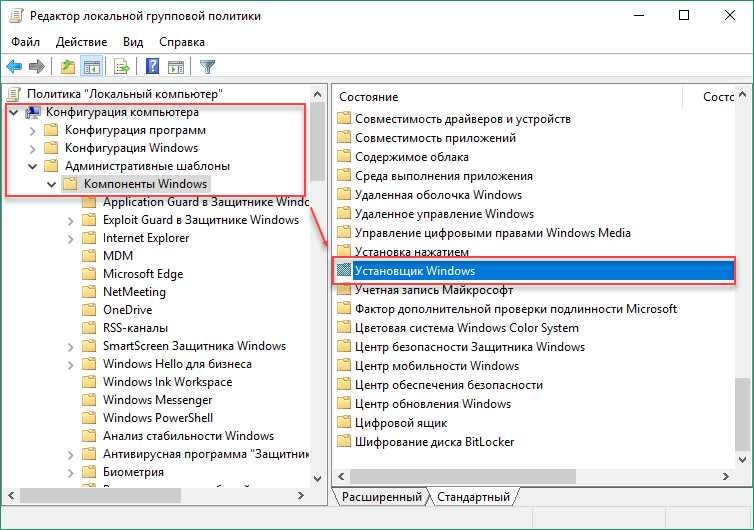Toggle the Show/Hide action pane icon
Viewport: 754px width, 530px height.
click(176, 66)
